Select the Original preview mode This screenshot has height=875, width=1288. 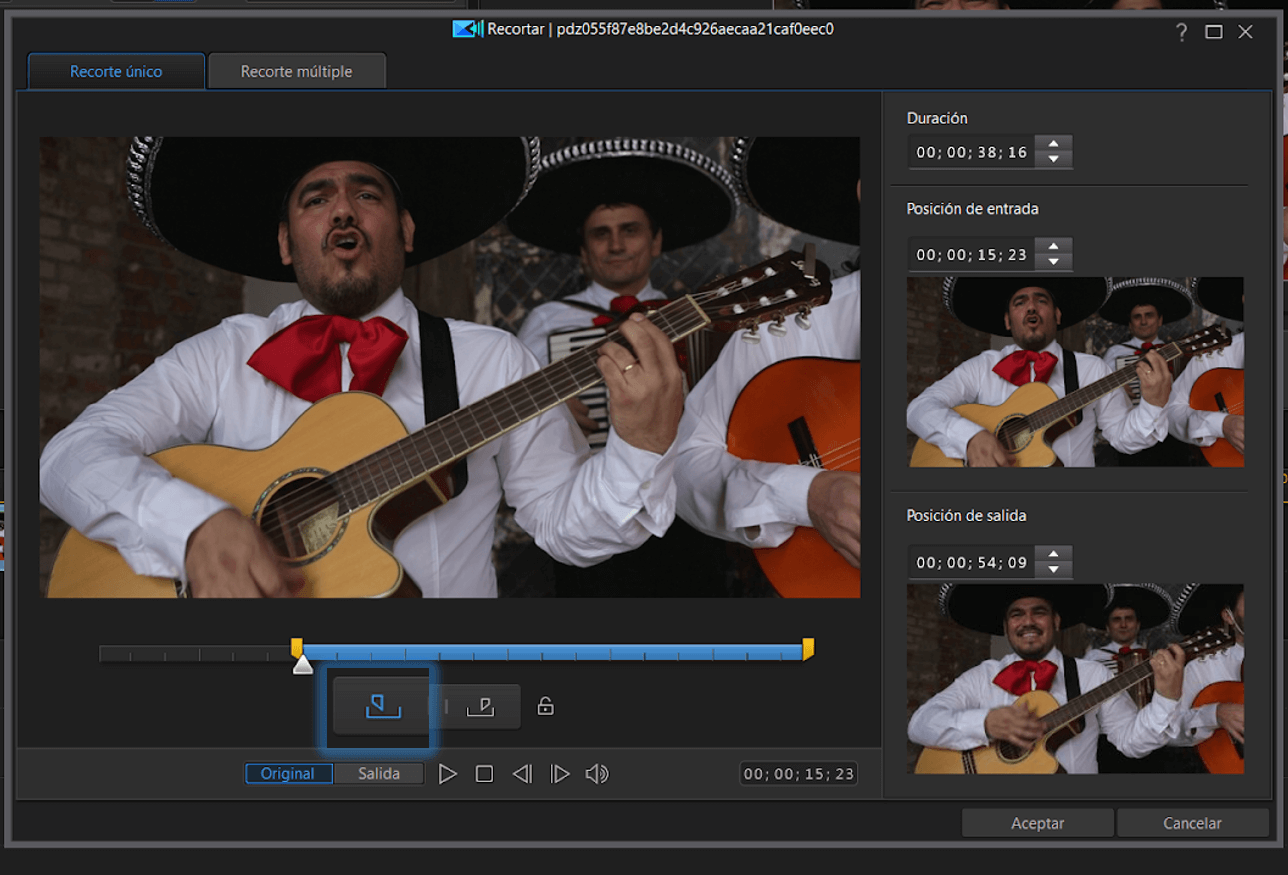pos(289,774)
